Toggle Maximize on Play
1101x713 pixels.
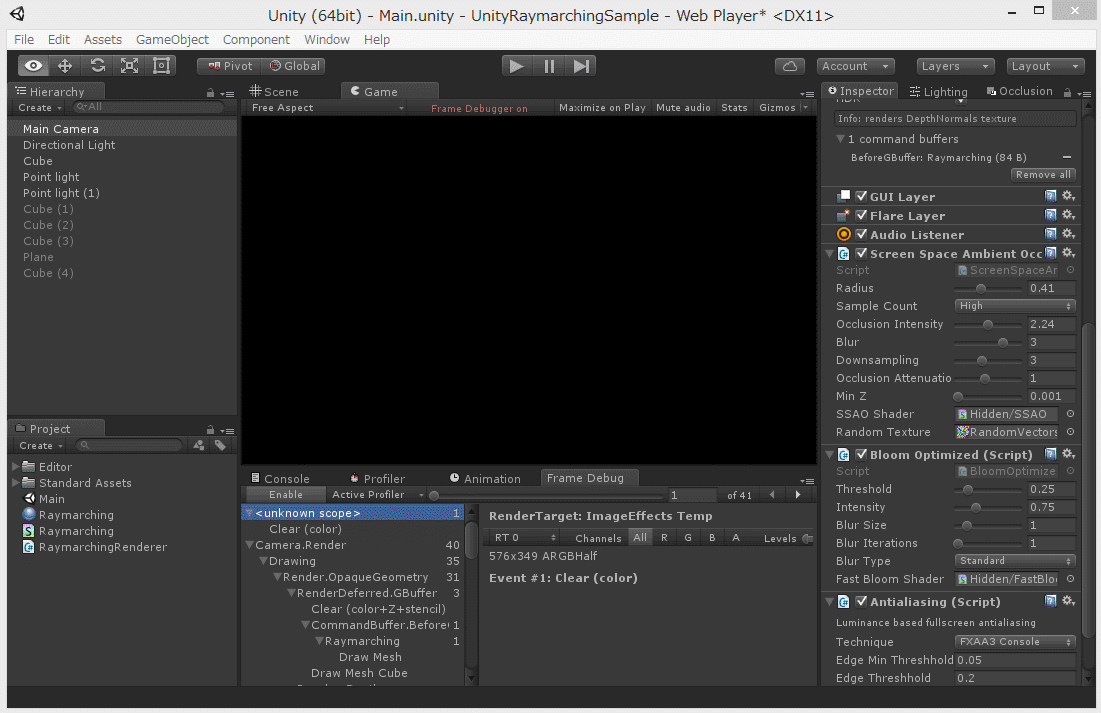[x=602, y=107]
